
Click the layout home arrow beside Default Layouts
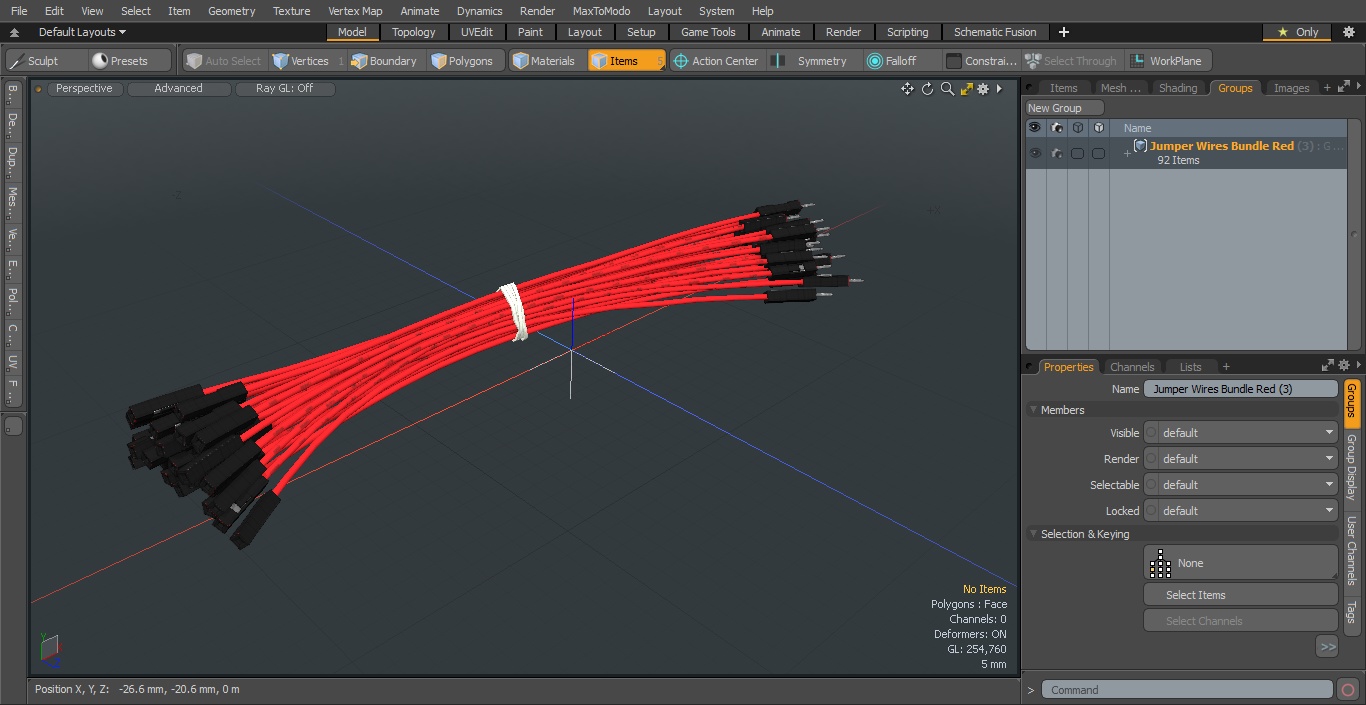point(14,32)
